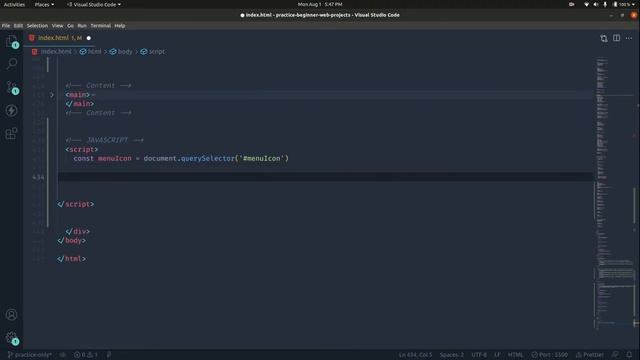Open the Manage gear icon
The height and width of the screenshot is (360, 640).
point(11,338)
